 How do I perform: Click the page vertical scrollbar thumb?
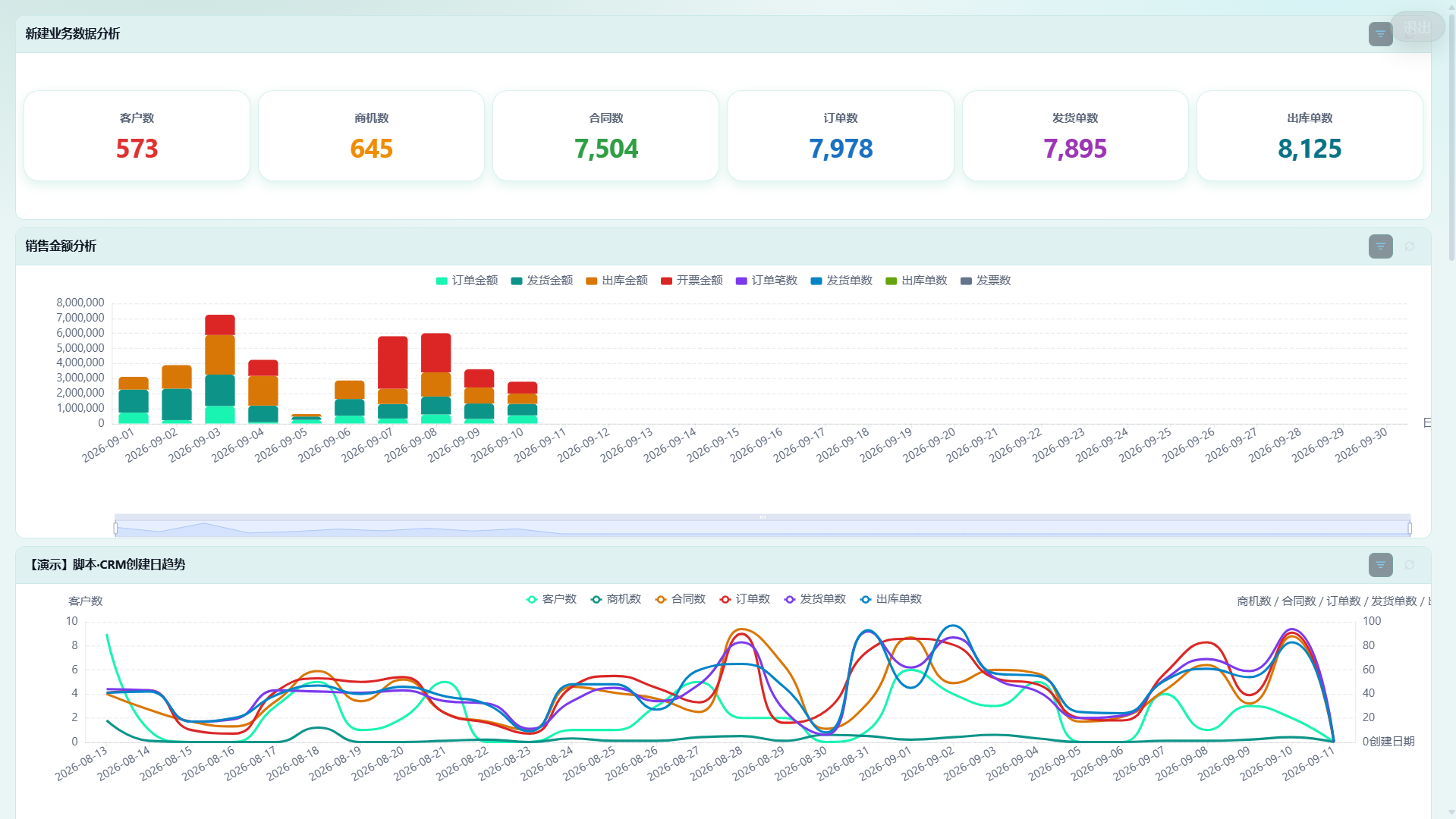point(1451,136)
